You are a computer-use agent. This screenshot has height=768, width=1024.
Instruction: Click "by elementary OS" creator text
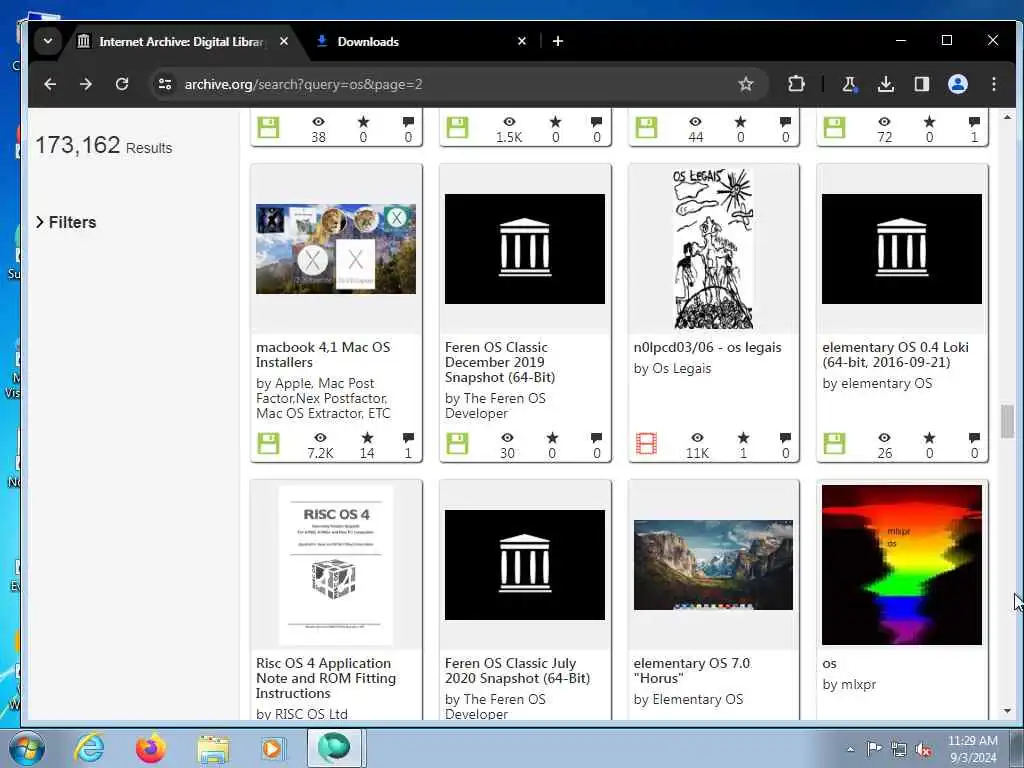click(877, 383)
